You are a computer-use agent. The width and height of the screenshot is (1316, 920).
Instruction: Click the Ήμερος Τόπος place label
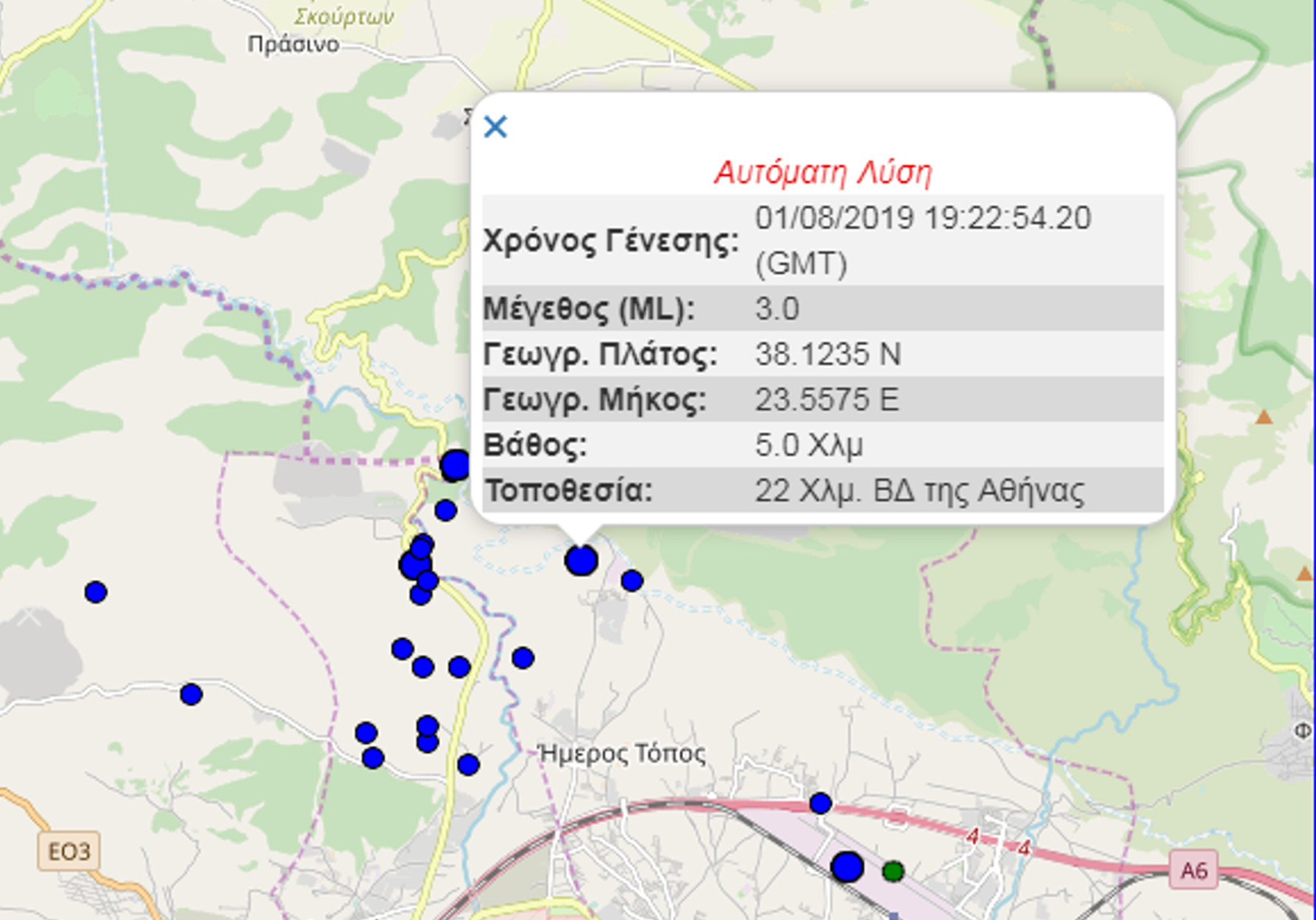click(622, 754)
